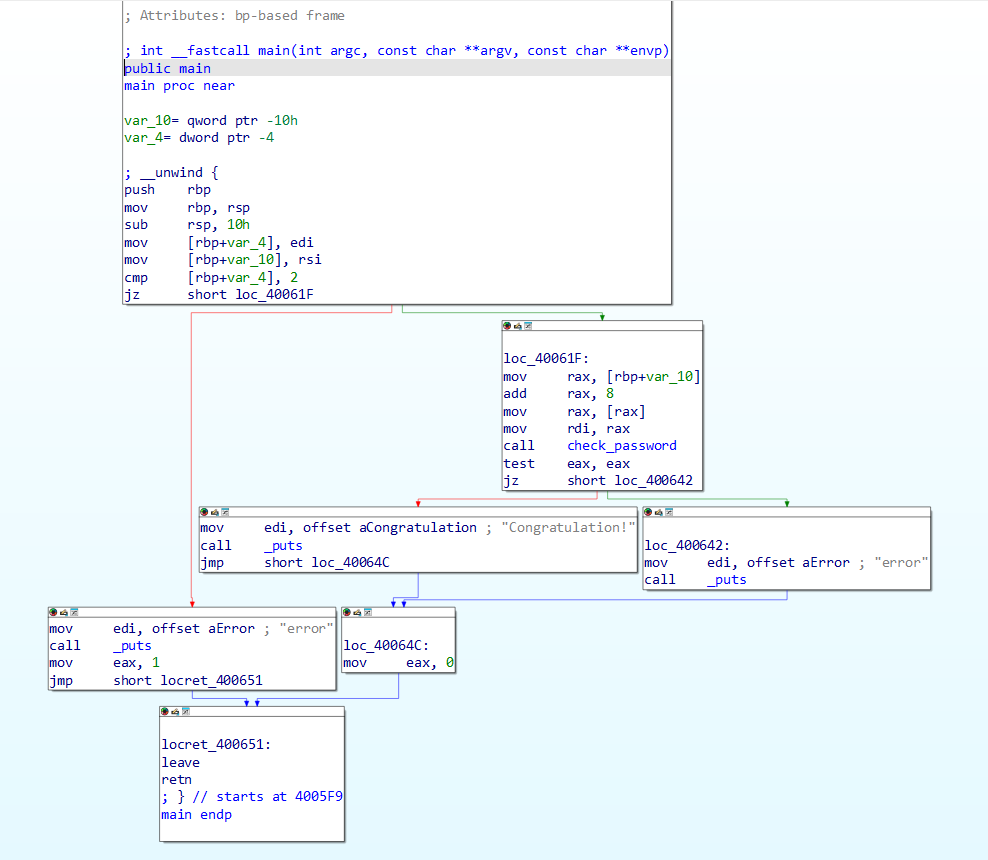Screen dimensions: 988x860
Task: Click the rightmost header icon of the Congratulation block
Action: click(x=225, y=512)
